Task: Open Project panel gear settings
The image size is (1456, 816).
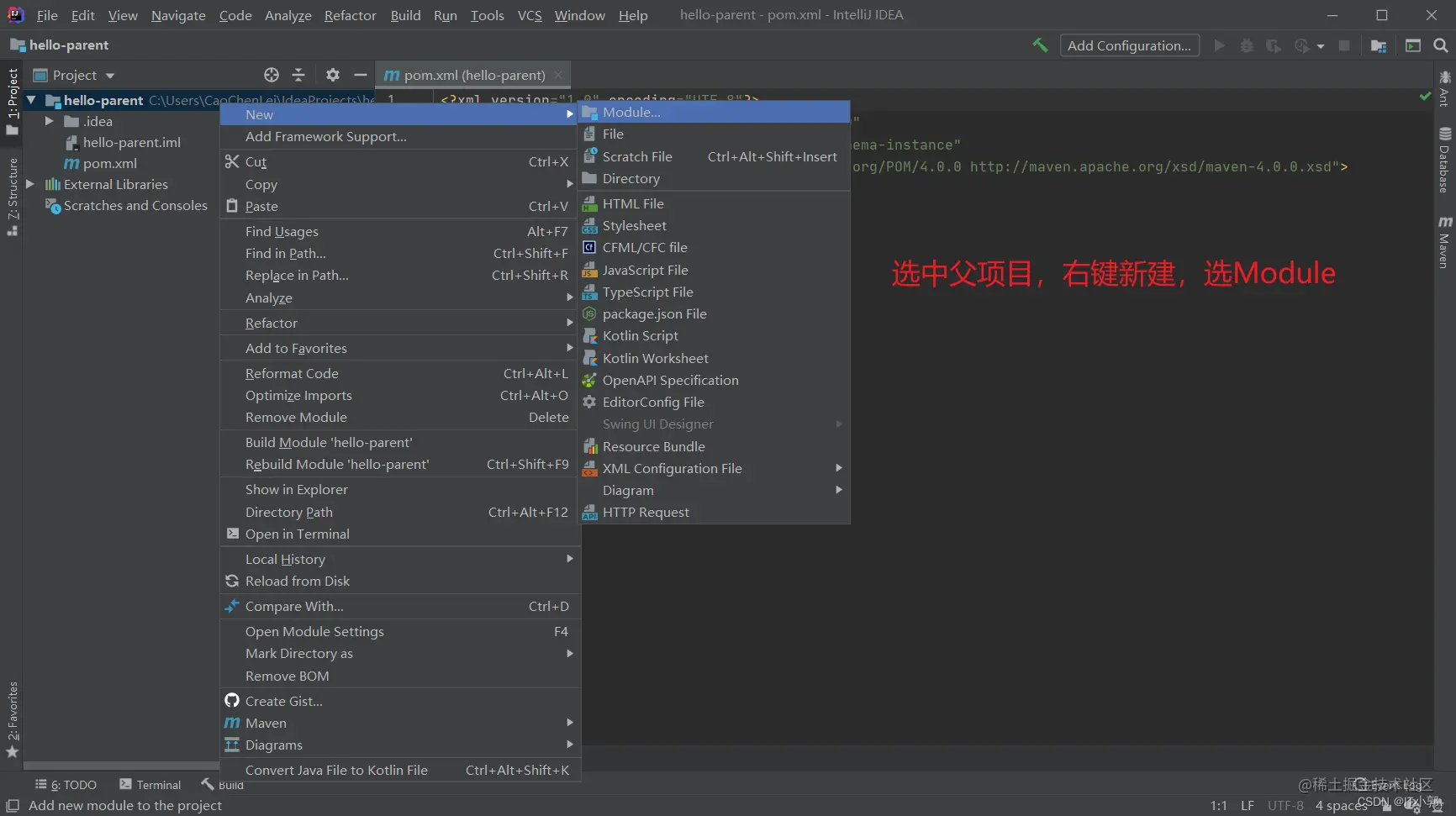Action: [x=333, y=75]
